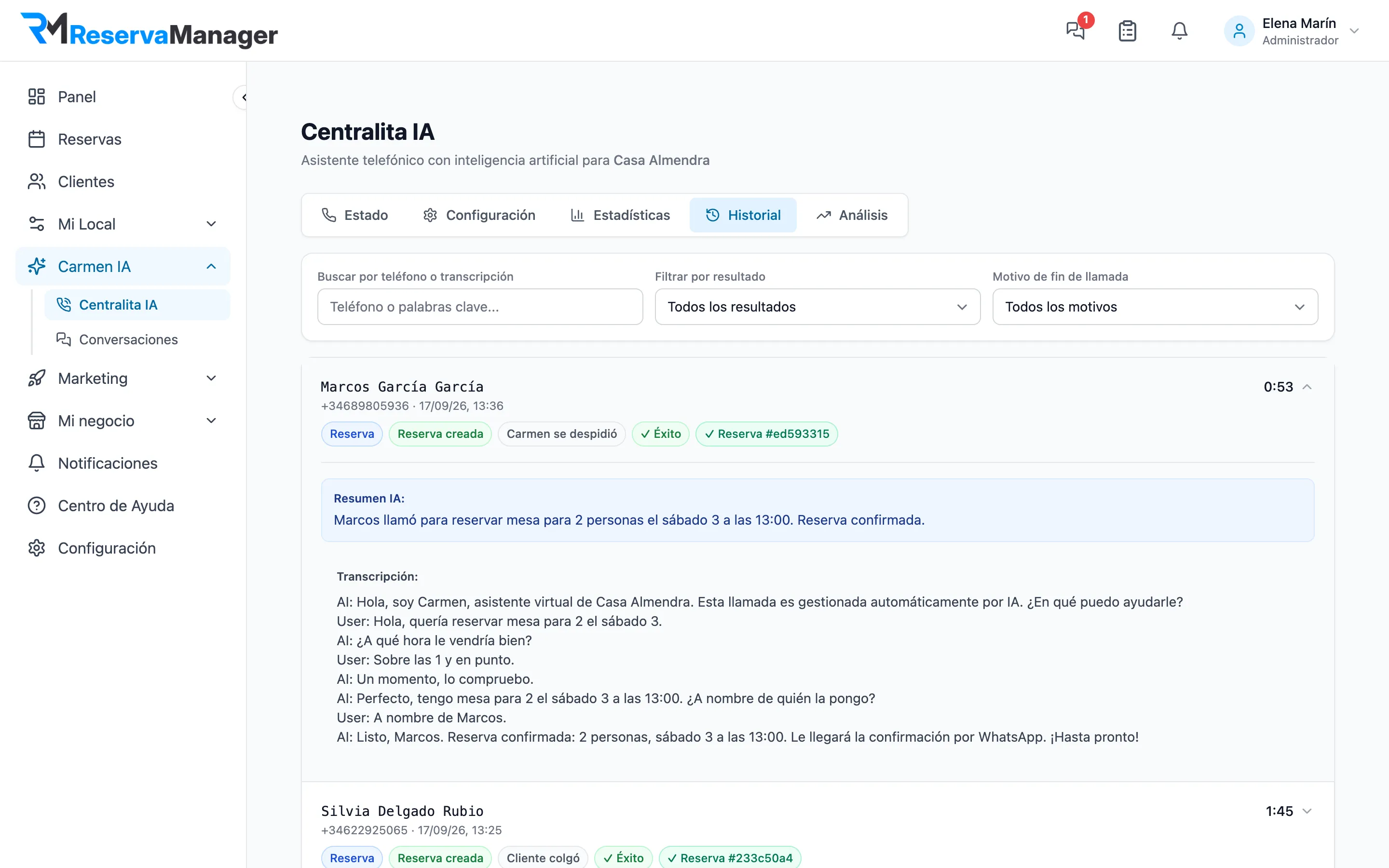Click the Panel grid icon in sidebar

[37, 96]
